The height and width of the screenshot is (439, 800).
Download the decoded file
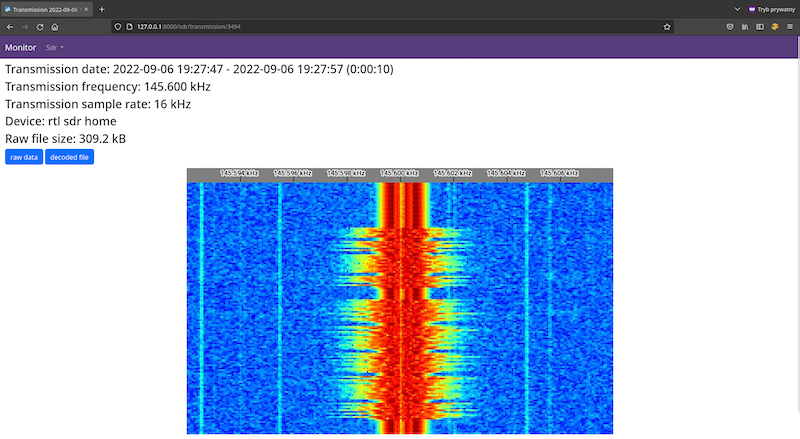[x=69, y=157]
